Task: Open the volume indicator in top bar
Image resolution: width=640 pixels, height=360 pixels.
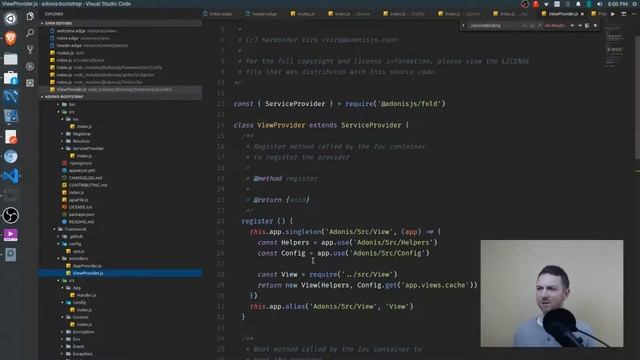Action: tap(599, 4)
